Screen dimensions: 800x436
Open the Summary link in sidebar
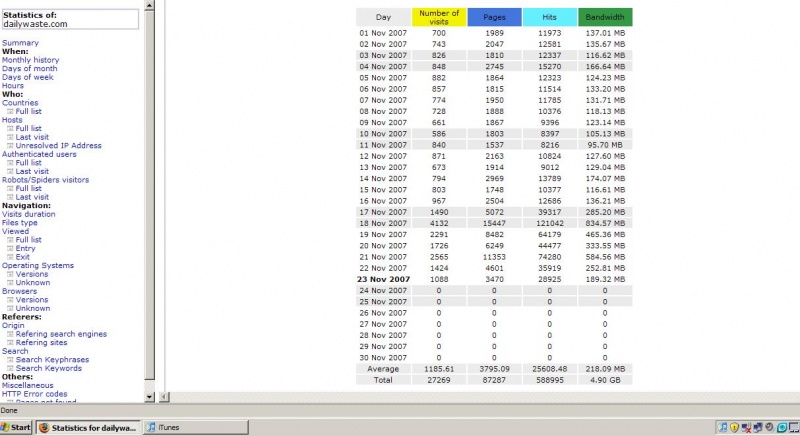click(20, 43)
